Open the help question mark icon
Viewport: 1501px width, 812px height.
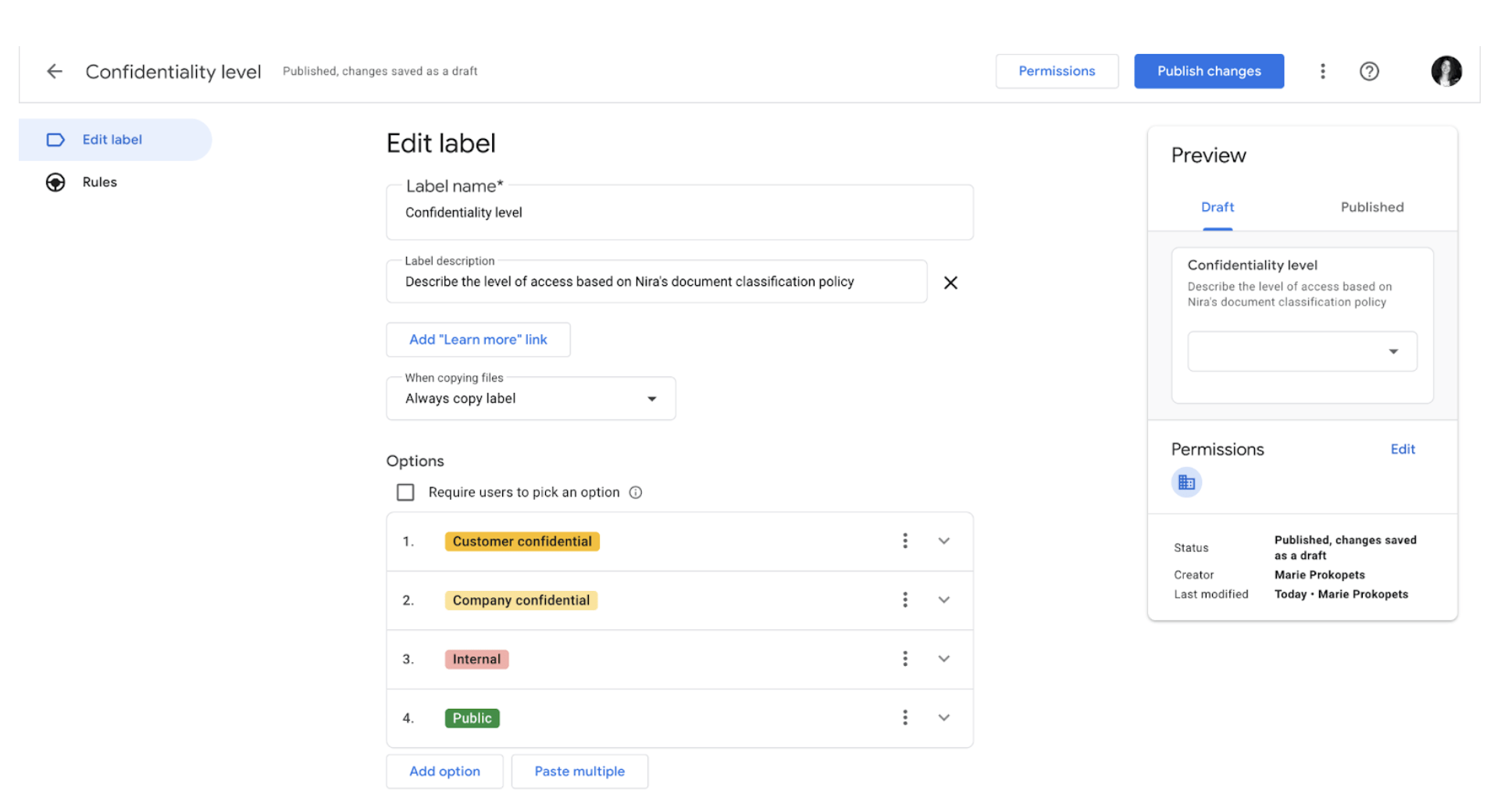[x=1368, y=71]
